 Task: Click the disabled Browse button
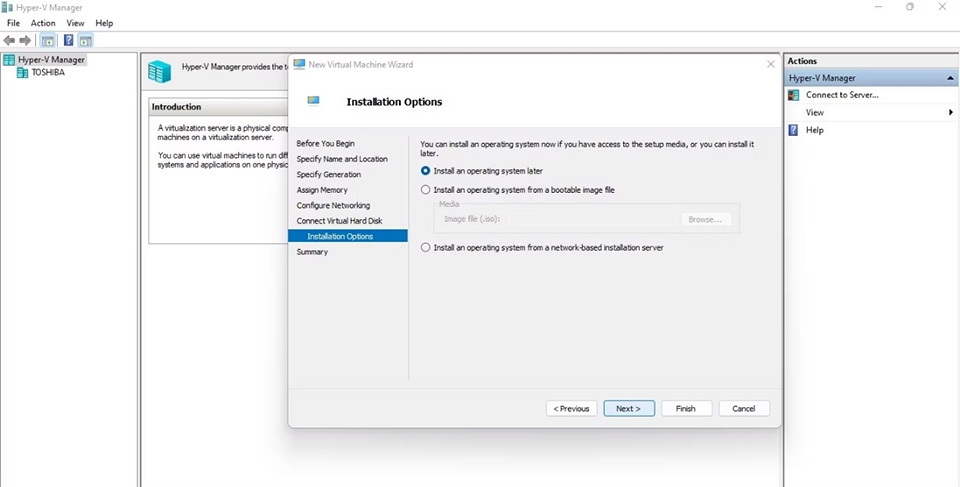pyautogui.click(x=706, y=219)
